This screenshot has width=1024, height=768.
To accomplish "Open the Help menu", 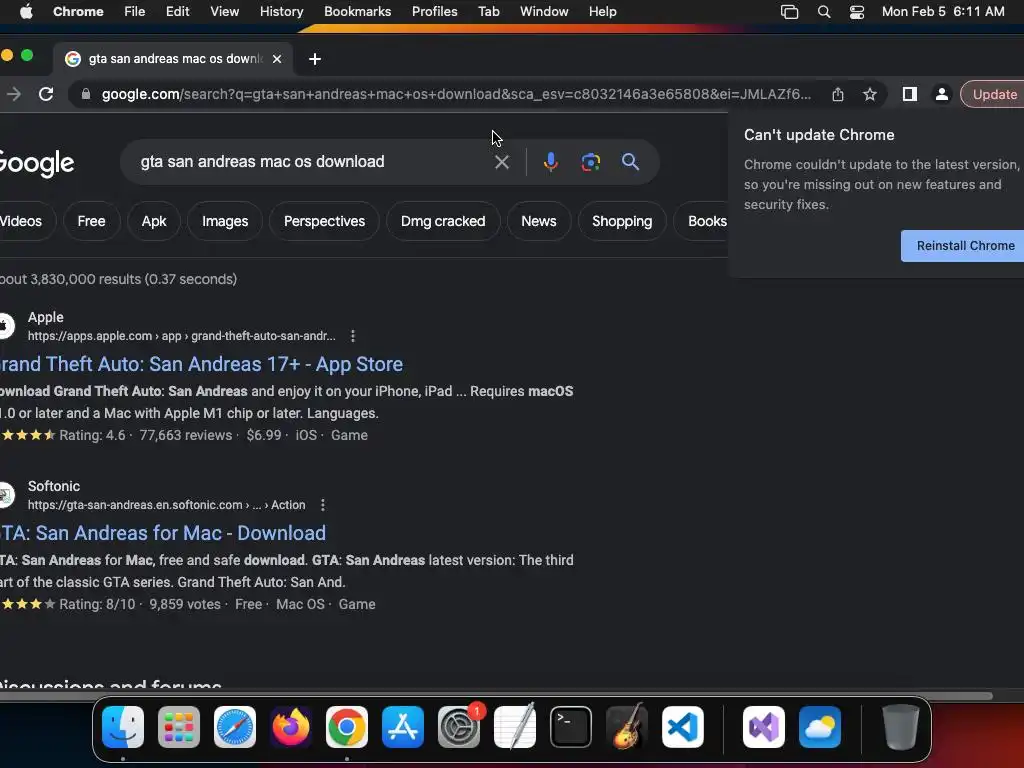I will [x=602, y=12].
